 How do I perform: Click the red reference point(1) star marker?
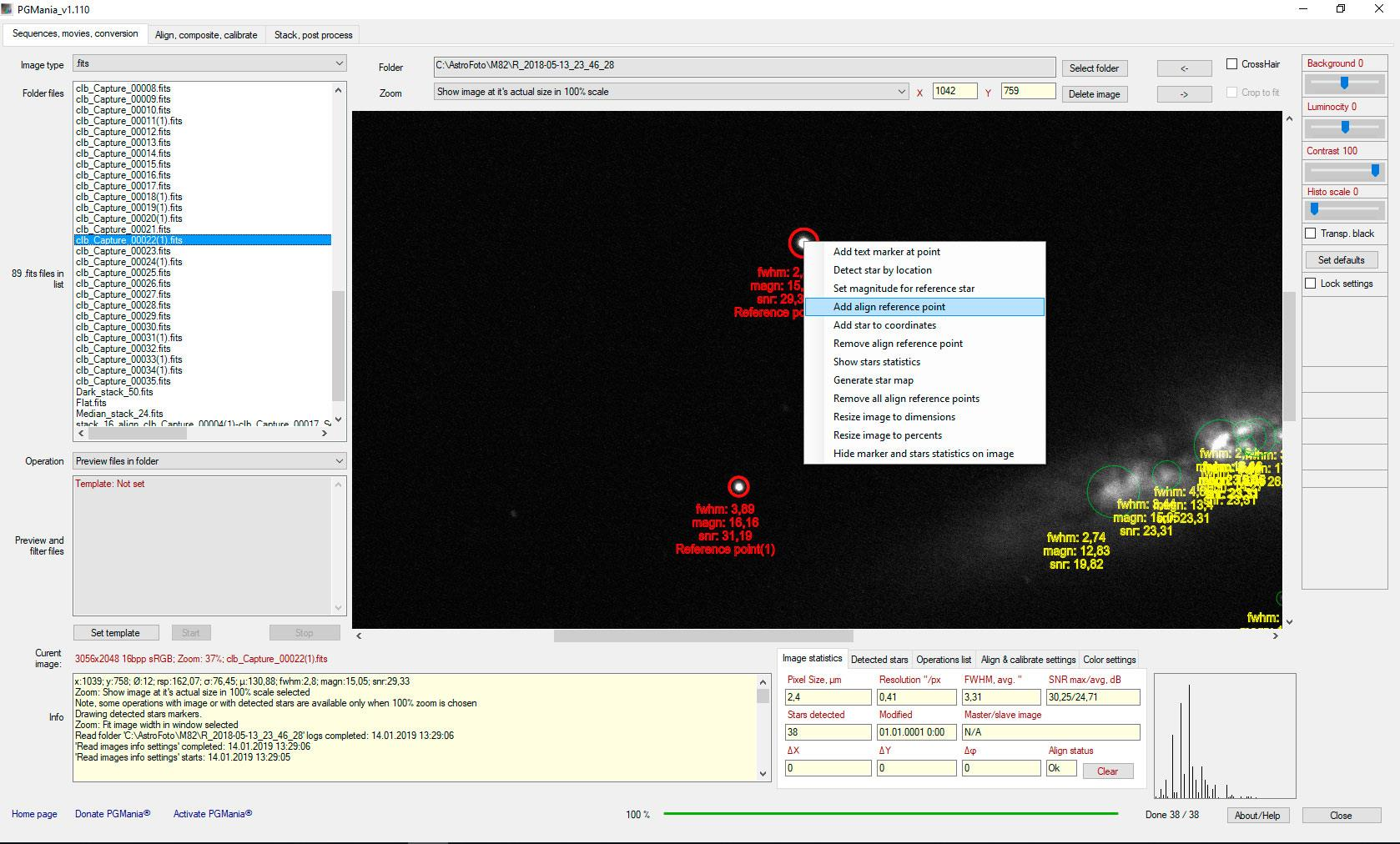tap(738, 486)
